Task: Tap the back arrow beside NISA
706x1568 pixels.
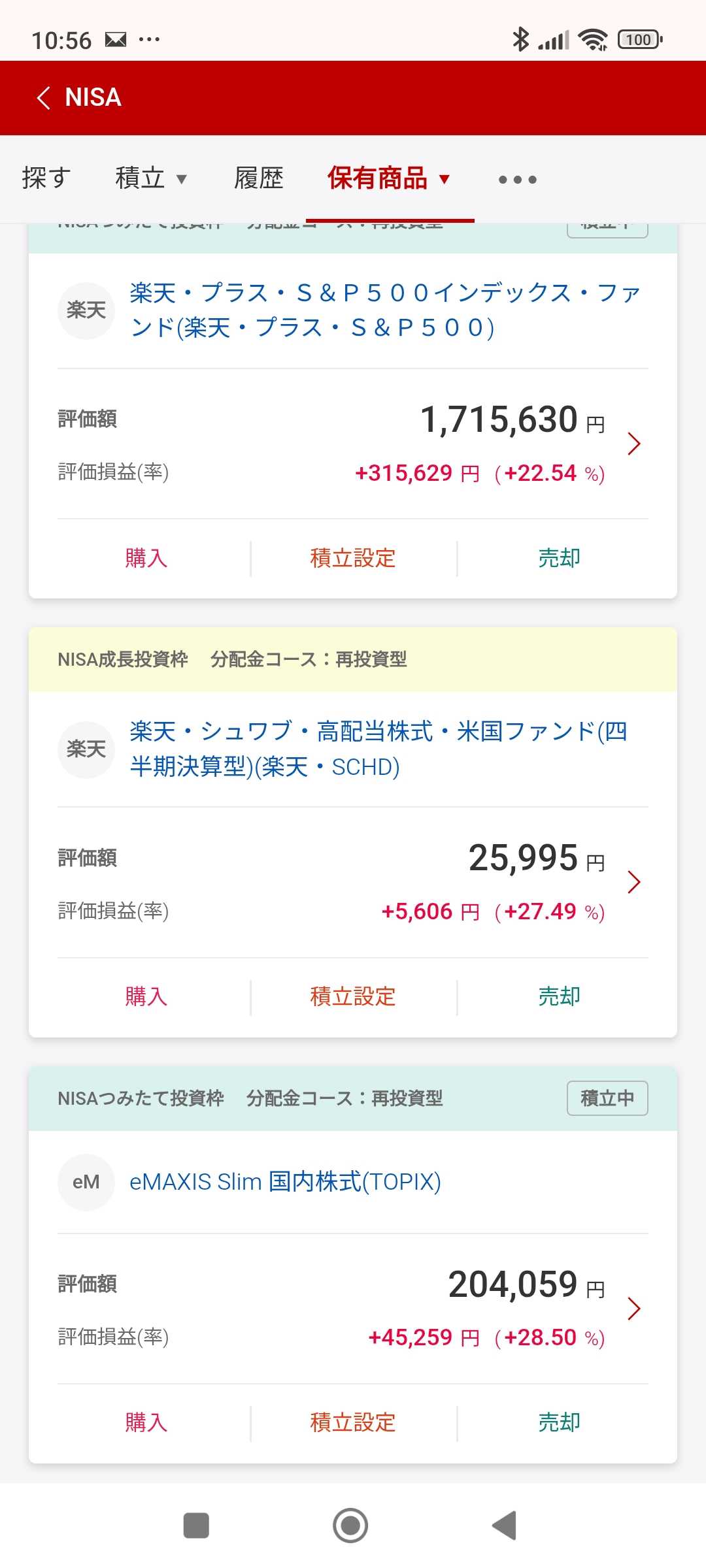Action: pos(44,98)
